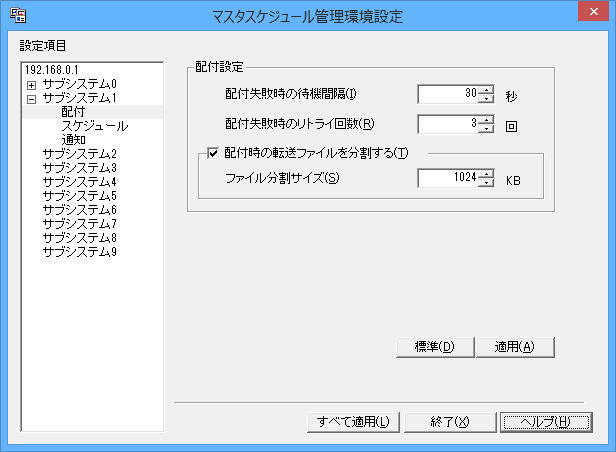Collapse the サブシステム1 tree node
The image size is (616, 452).
tap(31, 99)
